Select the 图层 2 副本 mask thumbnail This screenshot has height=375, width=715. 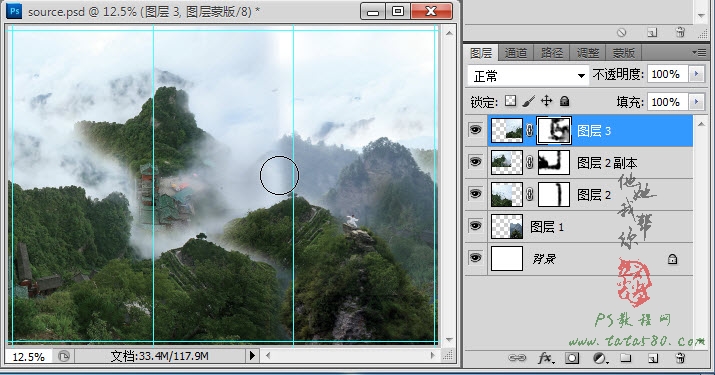tap(554, 163)
